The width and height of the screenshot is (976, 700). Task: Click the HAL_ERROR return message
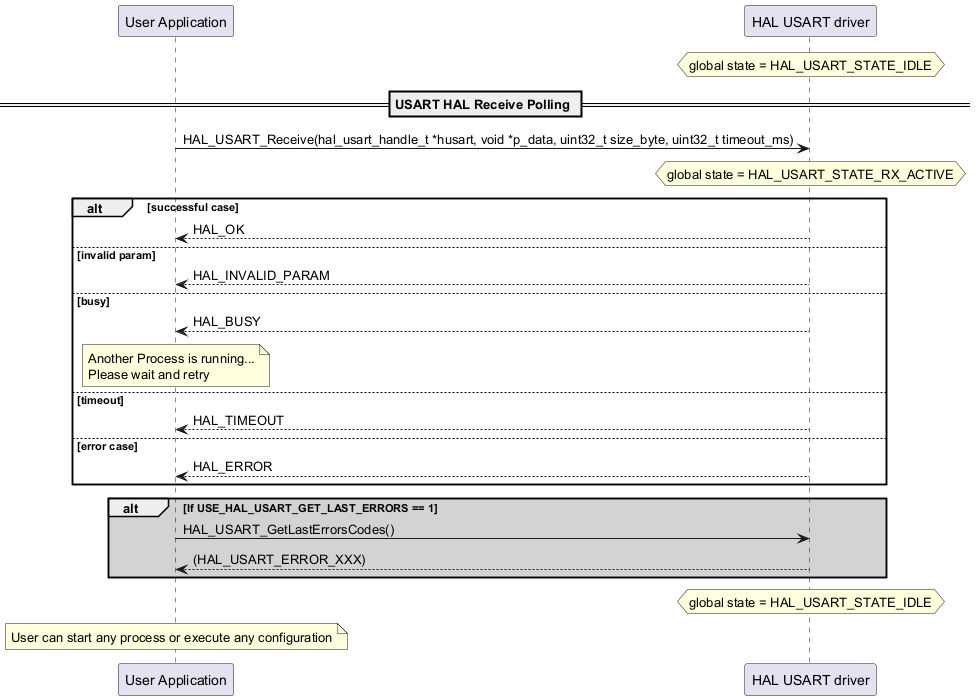232,467
